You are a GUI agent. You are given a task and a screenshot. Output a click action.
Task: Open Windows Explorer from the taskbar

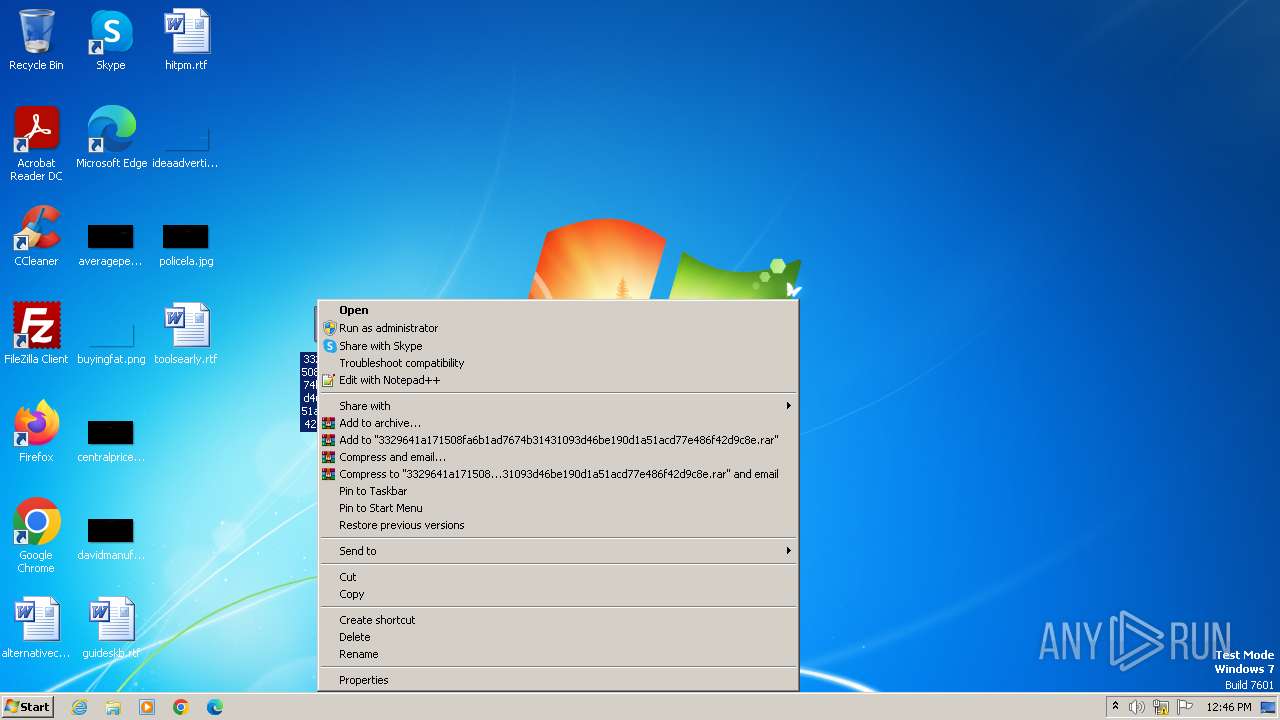pyautogui.click(x=113, y=707)
